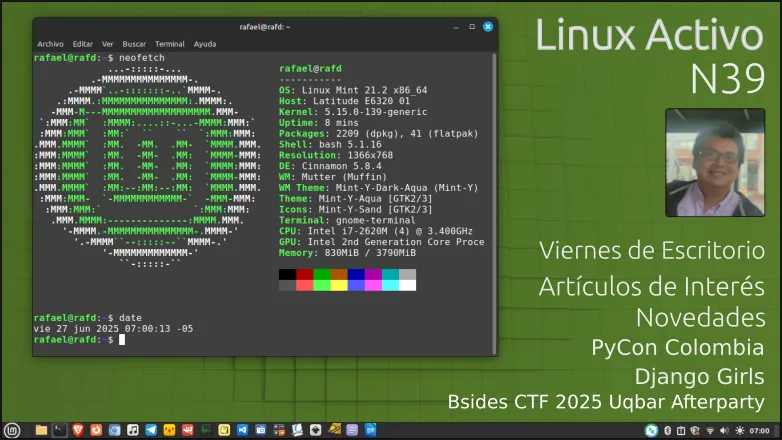This screenshot has height=440, width=782.
Task: Open the Archivo menu in the terminal
Action: tap(50, 44)
